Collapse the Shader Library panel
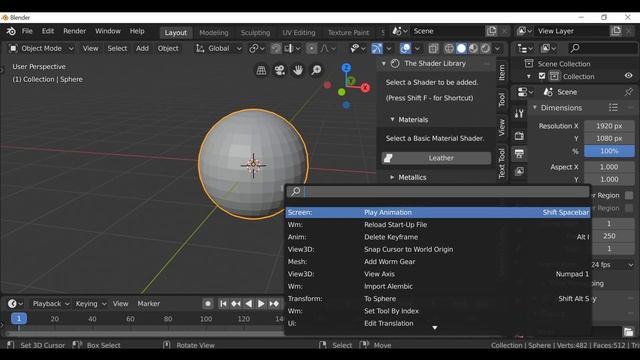The width and height of the screenshot is (640, 360). point(384,64)
